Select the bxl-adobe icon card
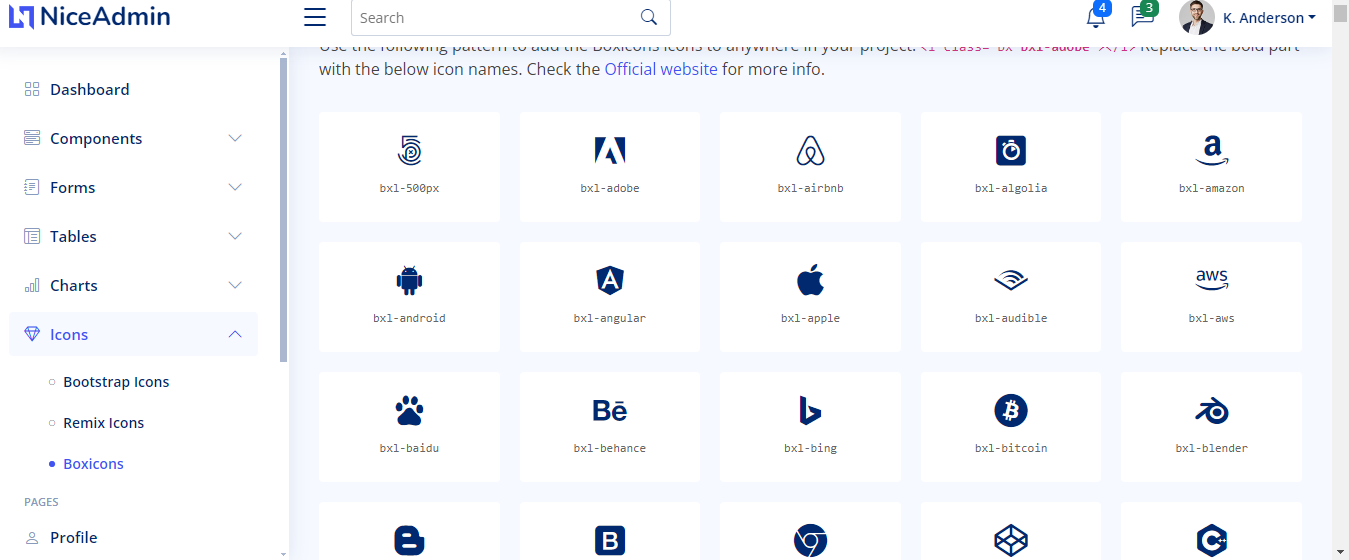The width and height of the screenshot is (1349, 560). pyautogui.click(x=610, y=167)
